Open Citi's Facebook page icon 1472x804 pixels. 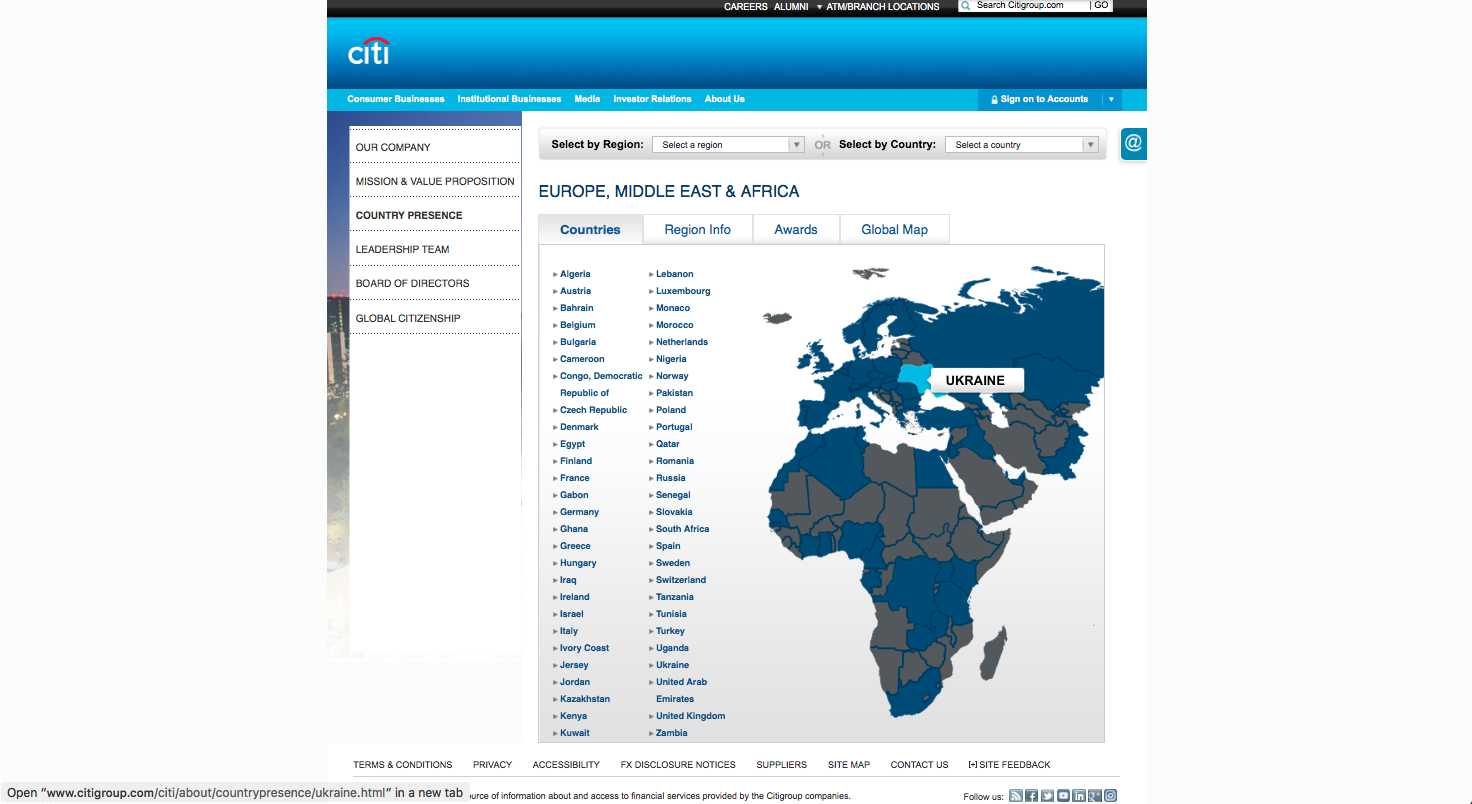click(1031, 796)
